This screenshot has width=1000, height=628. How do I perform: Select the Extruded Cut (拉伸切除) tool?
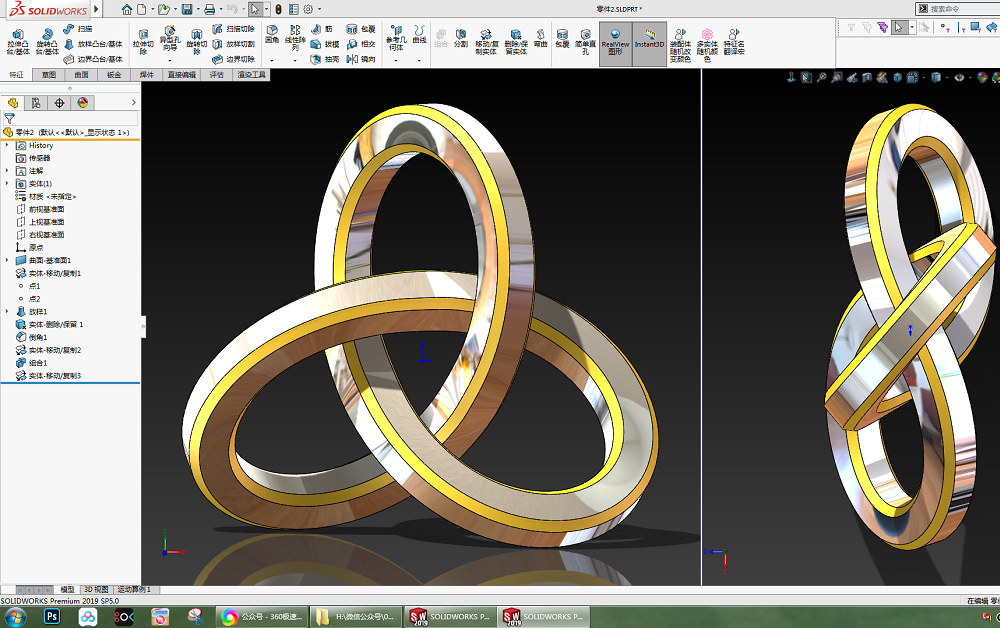pyautogui.click(x=143, y=42)
